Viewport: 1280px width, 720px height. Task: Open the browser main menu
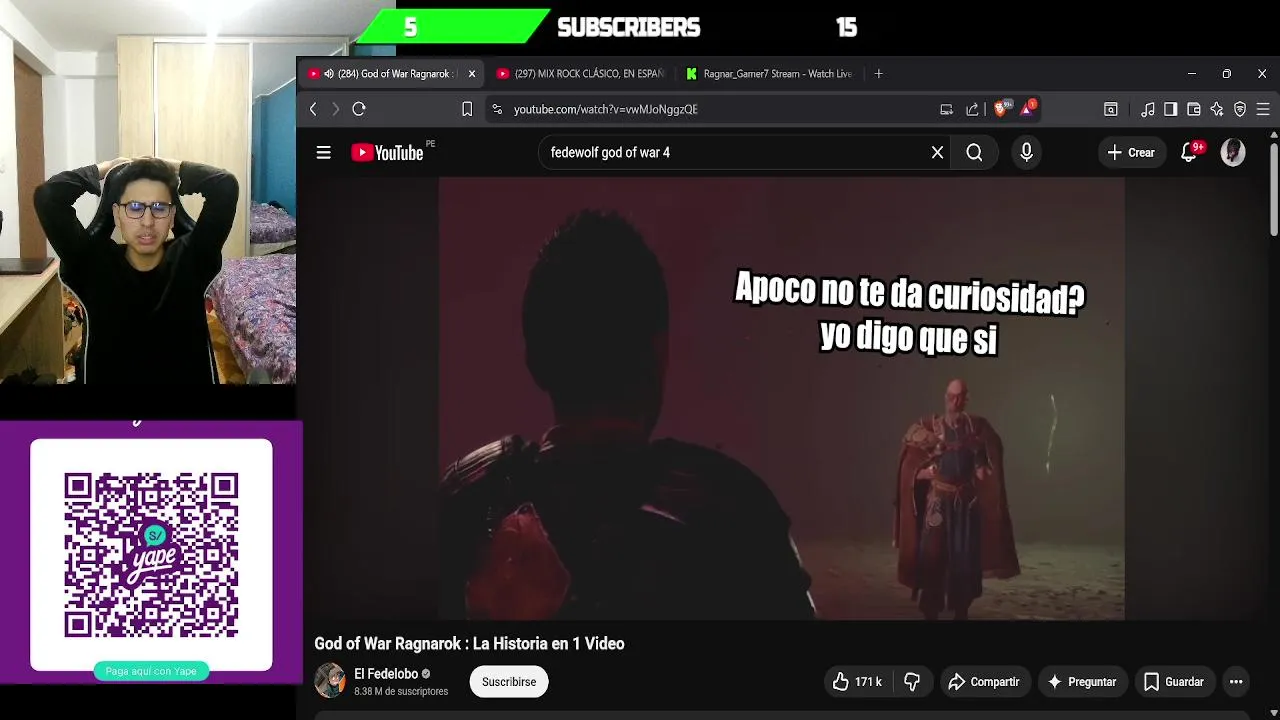tap(1263, 109)
